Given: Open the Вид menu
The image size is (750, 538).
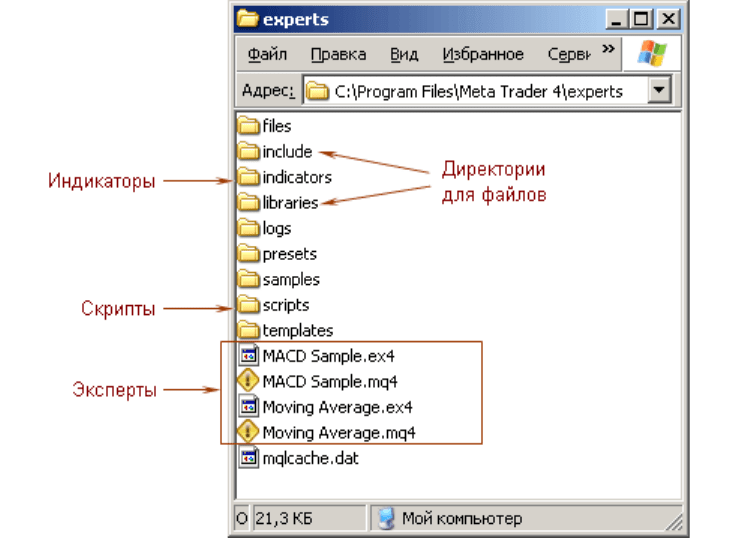Looking at the screenshot, I should (404, 55).
